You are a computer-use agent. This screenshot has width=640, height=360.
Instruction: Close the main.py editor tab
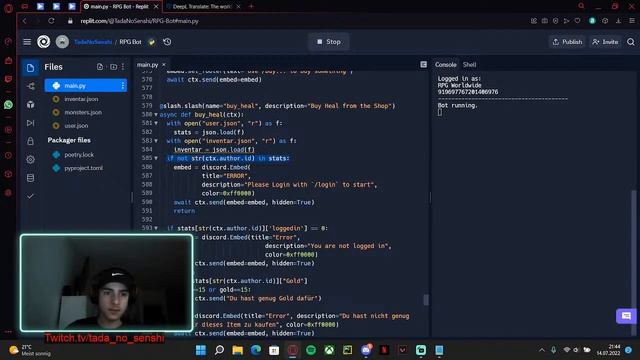point(164,64)
